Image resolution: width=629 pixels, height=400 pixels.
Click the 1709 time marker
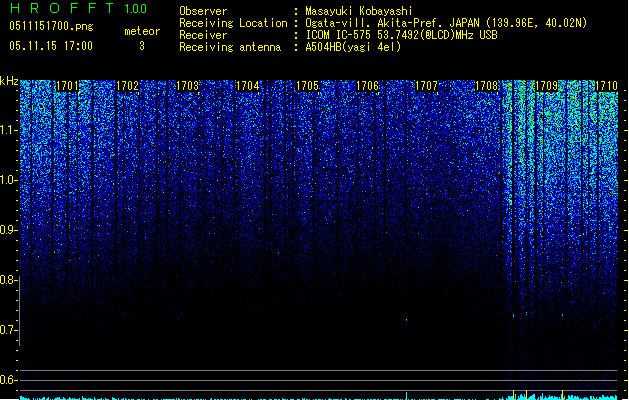click(x=546, y=86)
